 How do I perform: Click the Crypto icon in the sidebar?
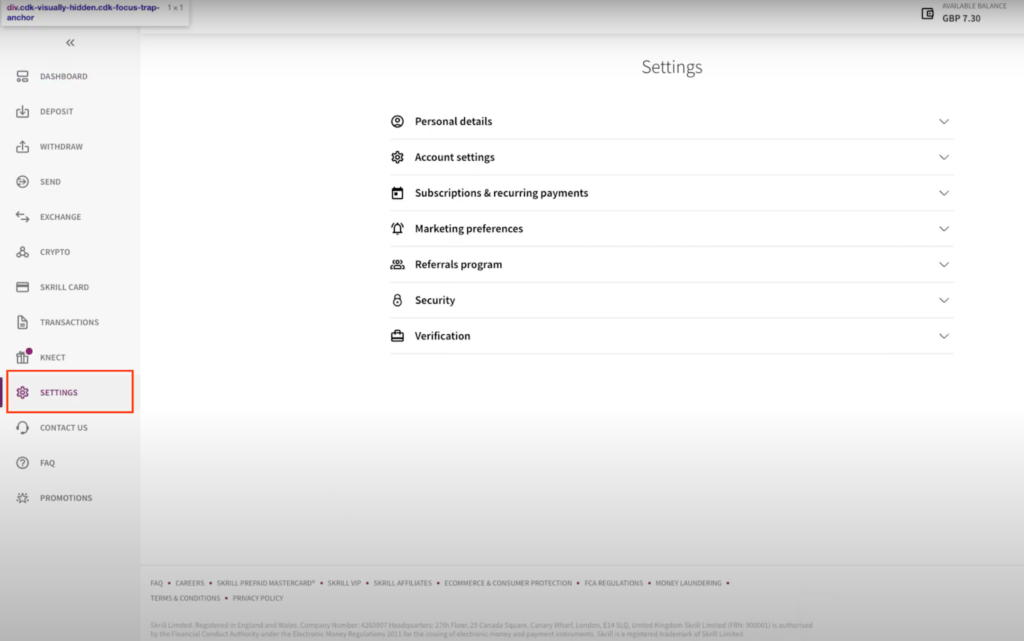click(22, 252)
